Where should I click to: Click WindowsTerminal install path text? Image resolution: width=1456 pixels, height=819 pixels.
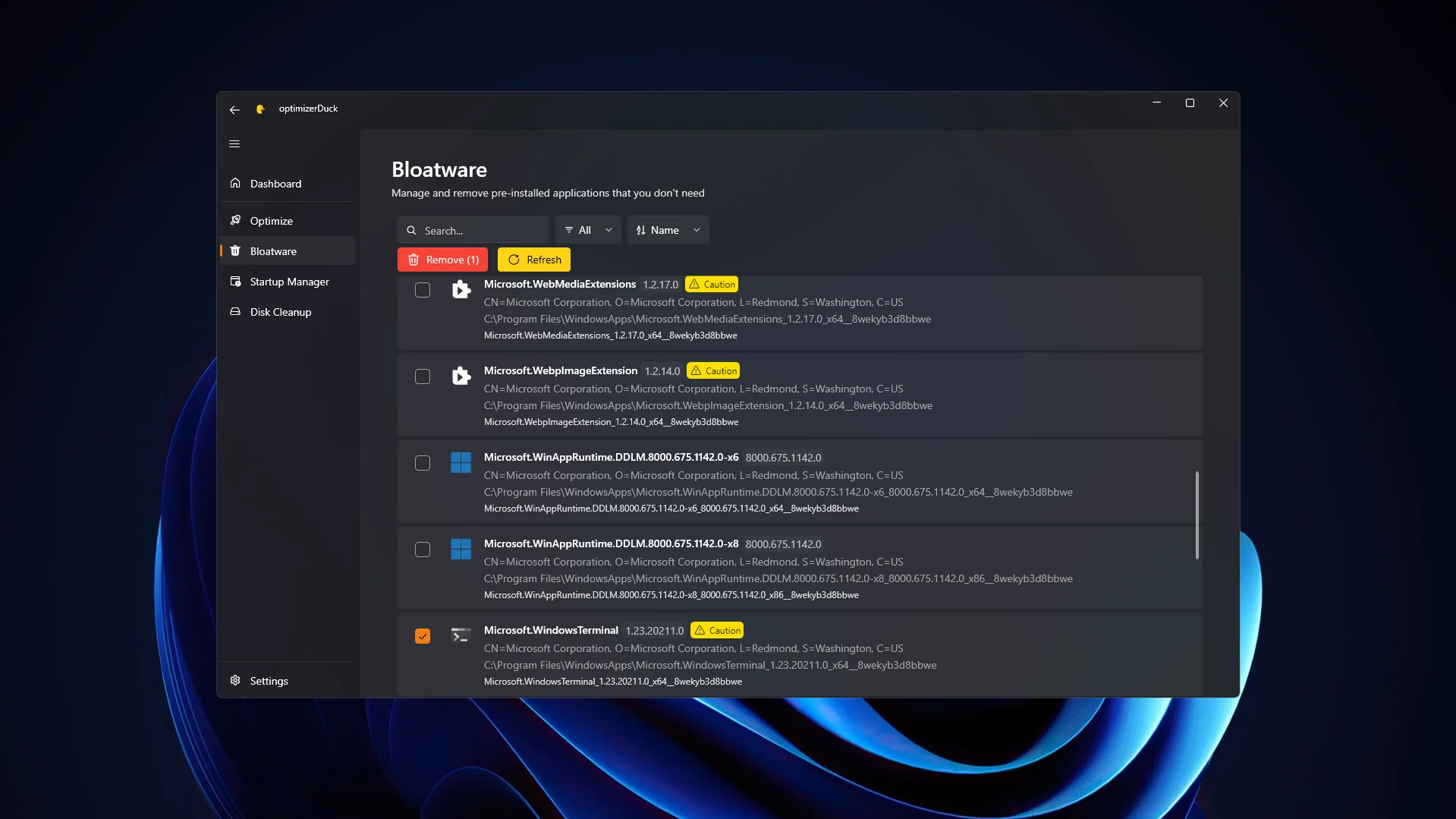tap(710, 666)
